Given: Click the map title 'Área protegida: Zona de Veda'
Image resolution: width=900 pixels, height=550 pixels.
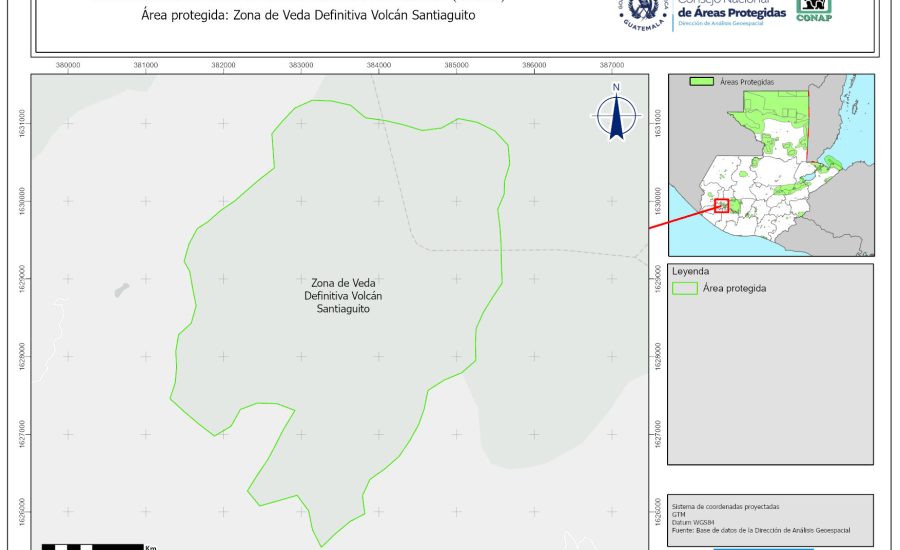Looking at the screenshot, I should coord(308,16).
